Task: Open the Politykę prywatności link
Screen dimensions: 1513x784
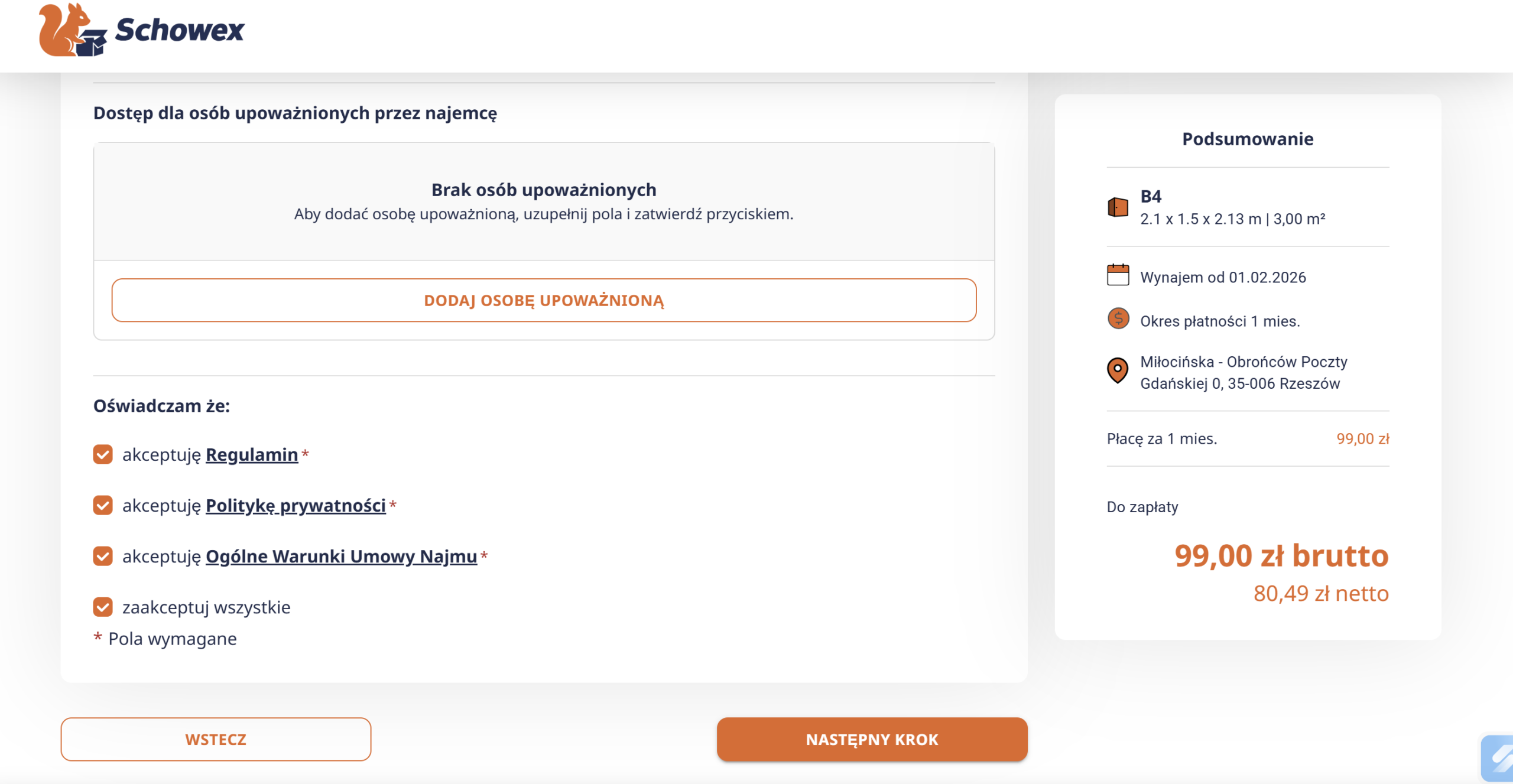Action: point(296,506)
